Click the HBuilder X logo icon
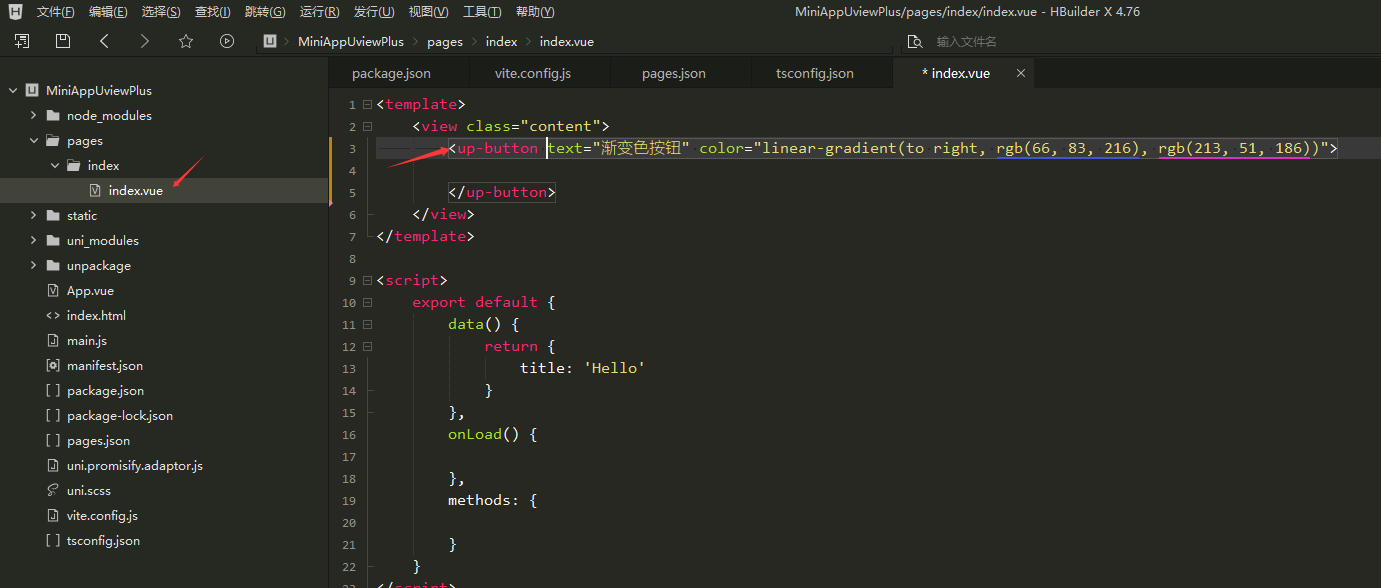This screenshot has width=1381, height=588. coord(14,12)
